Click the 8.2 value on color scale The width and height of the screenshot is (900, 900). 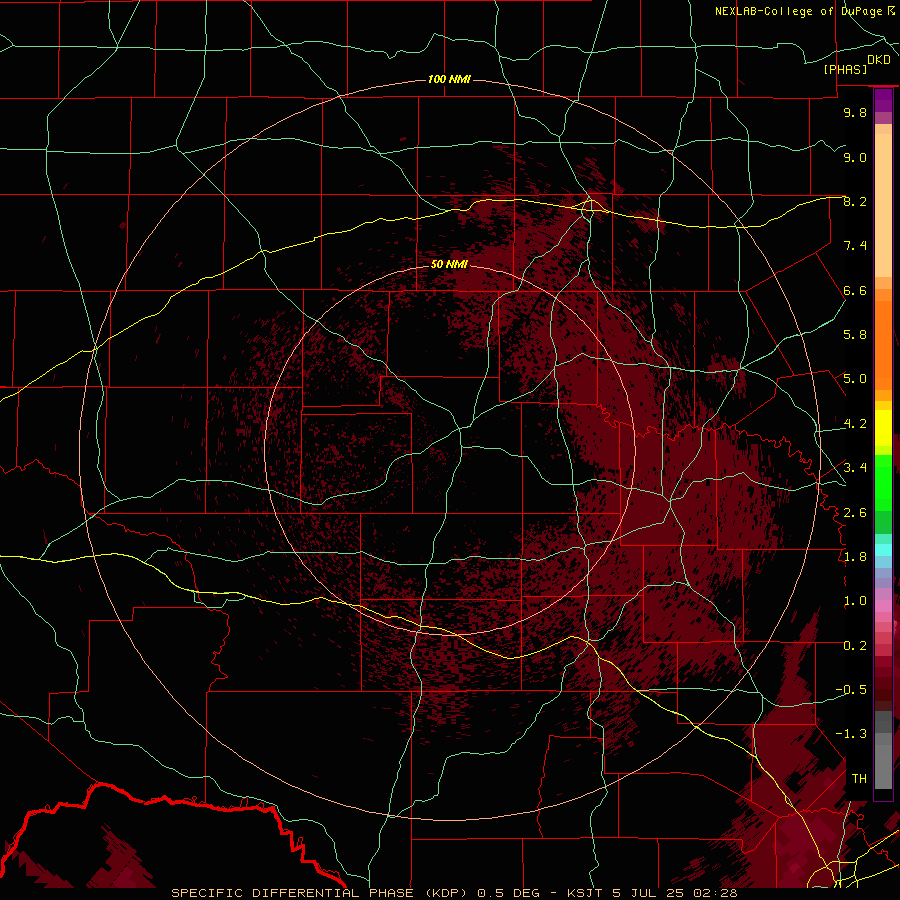pyautogui.click(x=855, y=201)
